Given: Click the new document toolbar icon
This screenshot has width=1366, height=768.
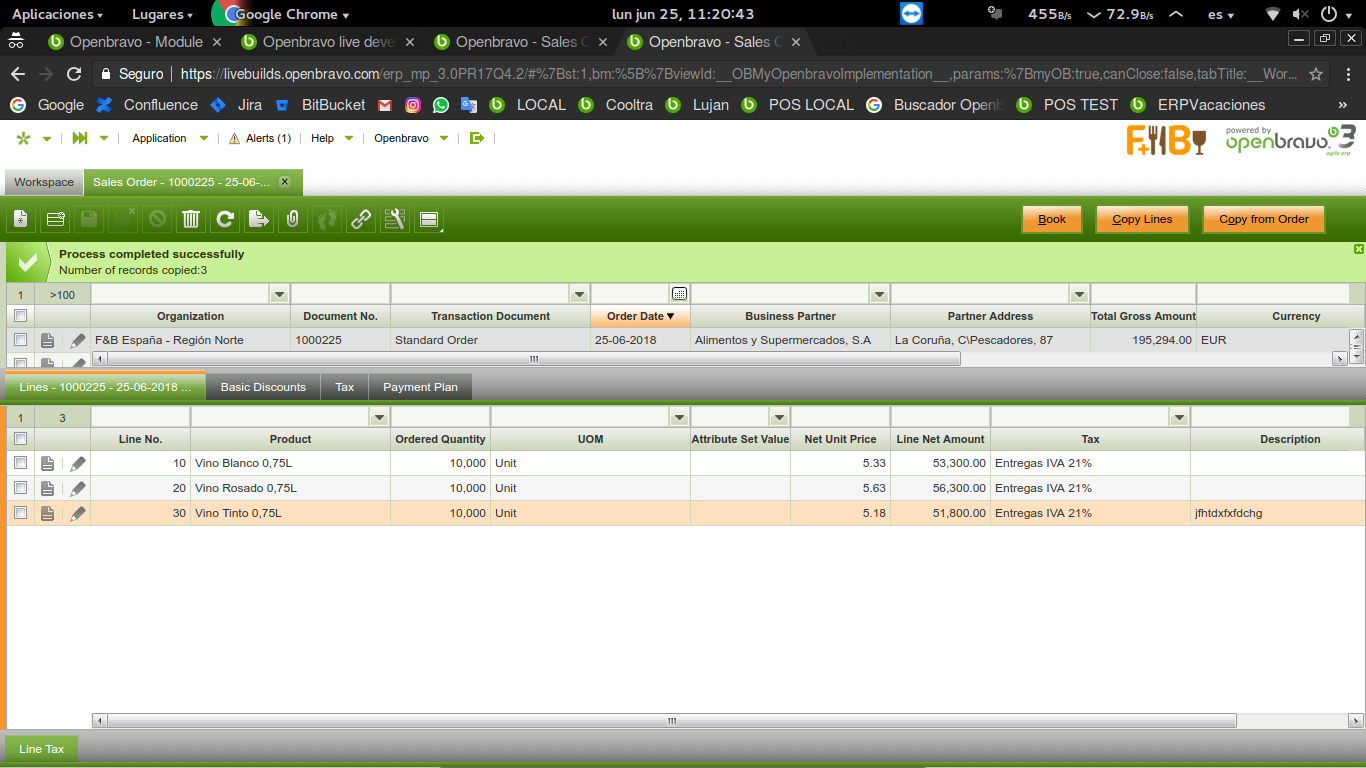Looking at the screenshot, I should [21, 220].
